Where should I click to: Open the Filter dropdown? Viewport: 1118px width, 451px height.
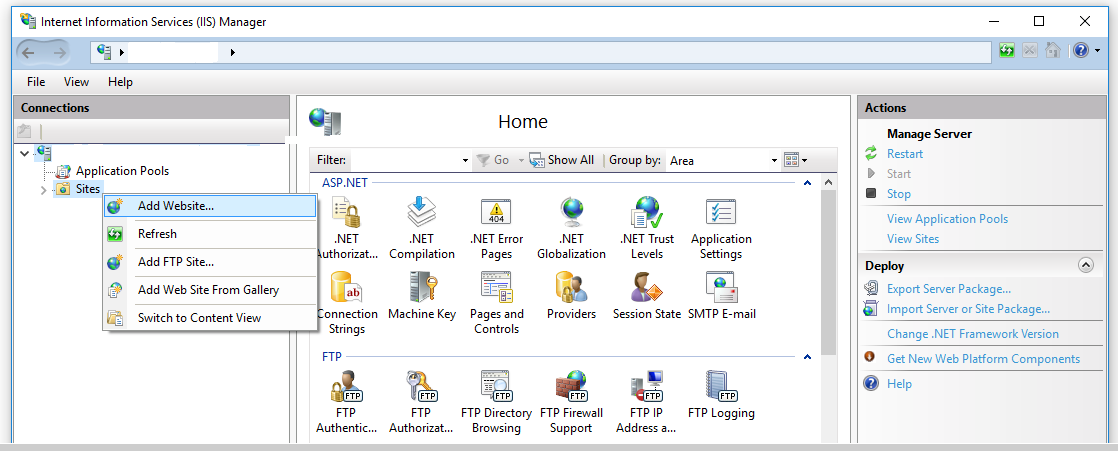(465, 161)
